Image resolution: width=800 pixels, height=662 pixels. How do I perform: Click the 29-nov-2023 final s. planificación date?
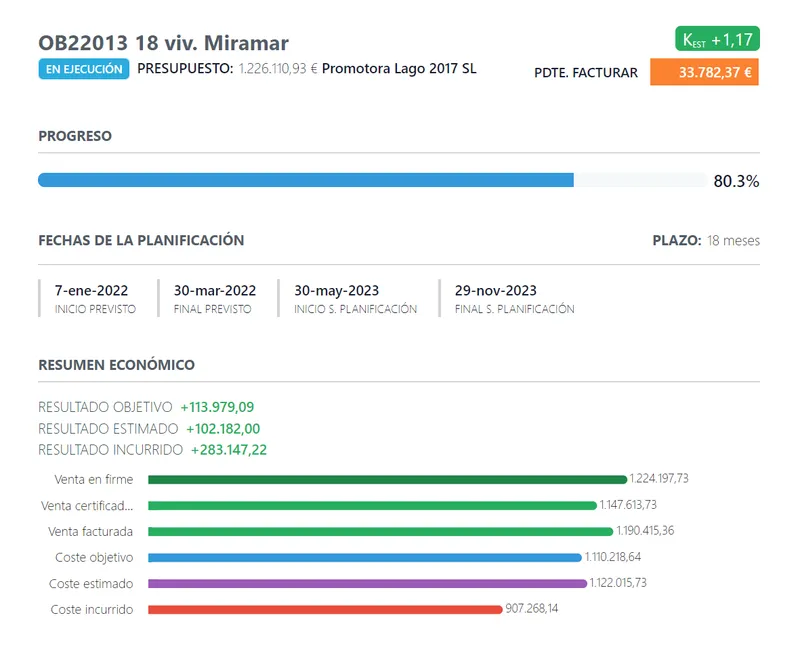coord(495,290)
